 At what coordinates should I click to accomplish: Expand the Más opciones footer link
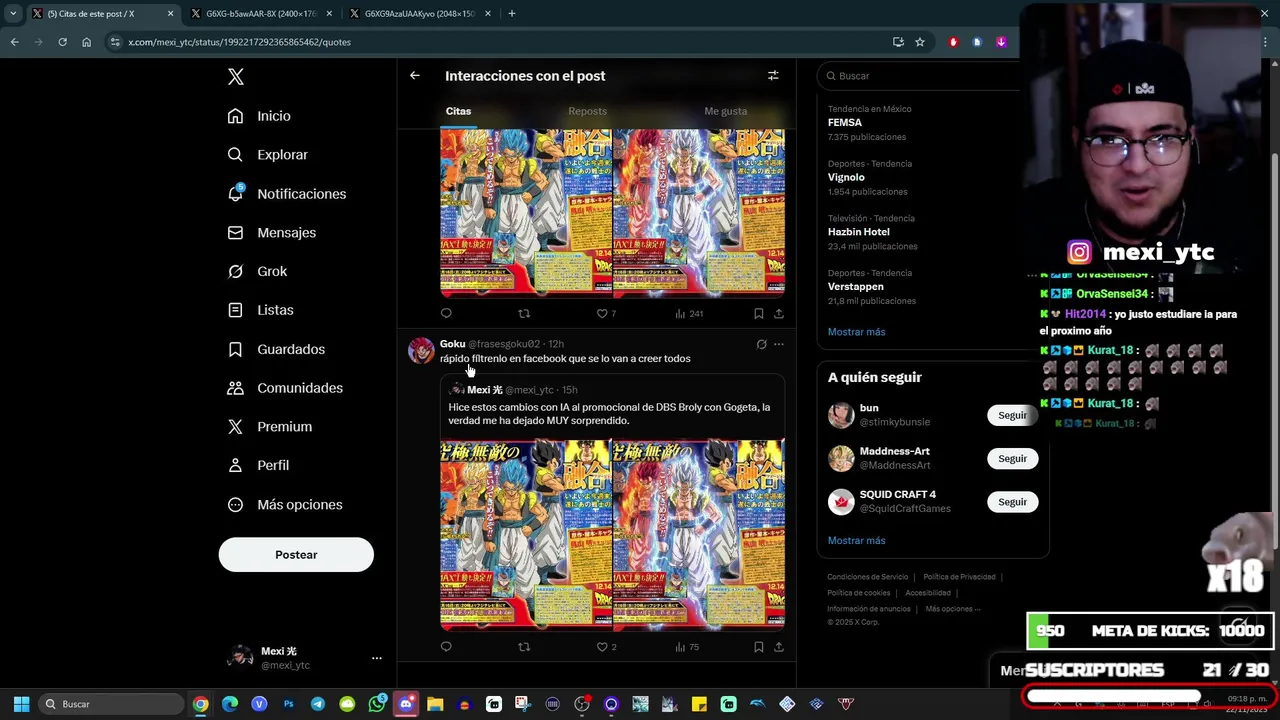pos(952,609)
